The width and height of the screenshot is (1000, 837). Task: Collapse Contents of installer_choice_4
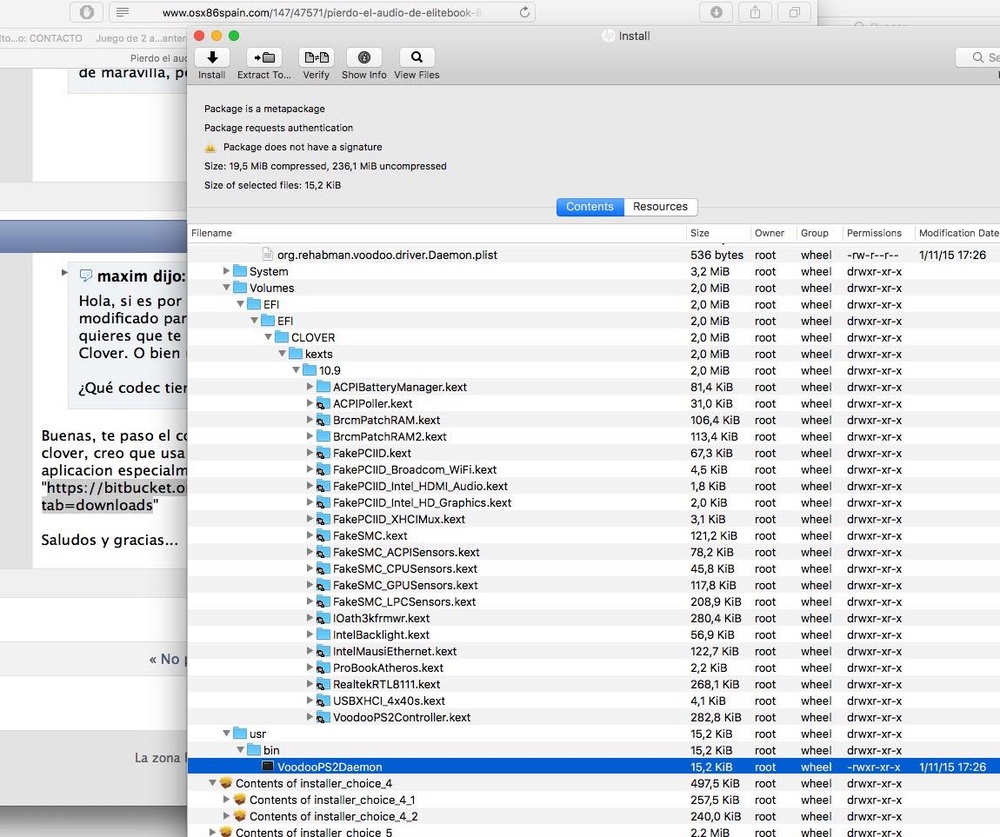pos(212,783)
